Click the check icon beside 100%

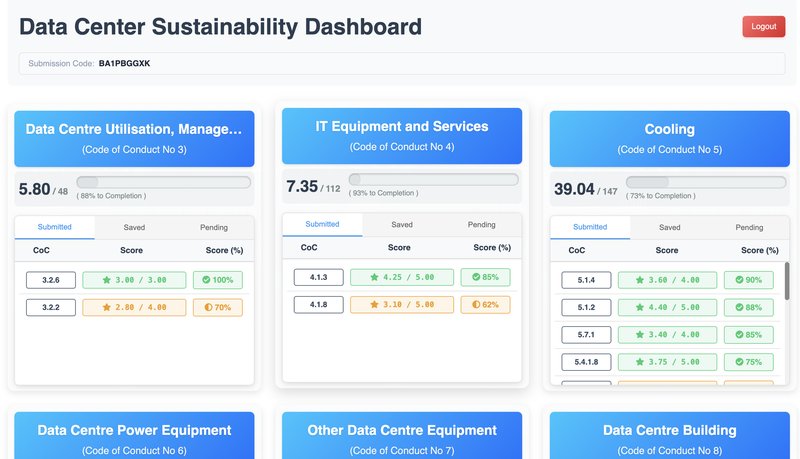[x=206, y=280]
